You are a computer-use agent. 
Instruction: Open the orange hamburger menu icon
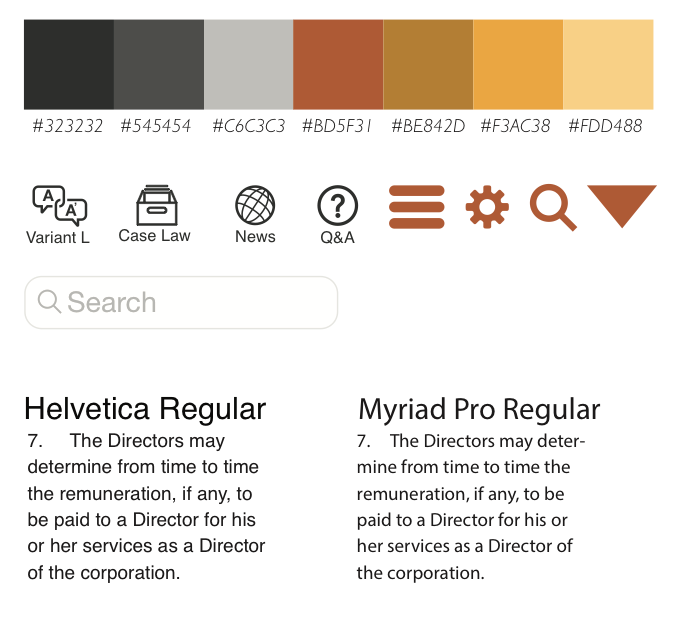(416, 207)
